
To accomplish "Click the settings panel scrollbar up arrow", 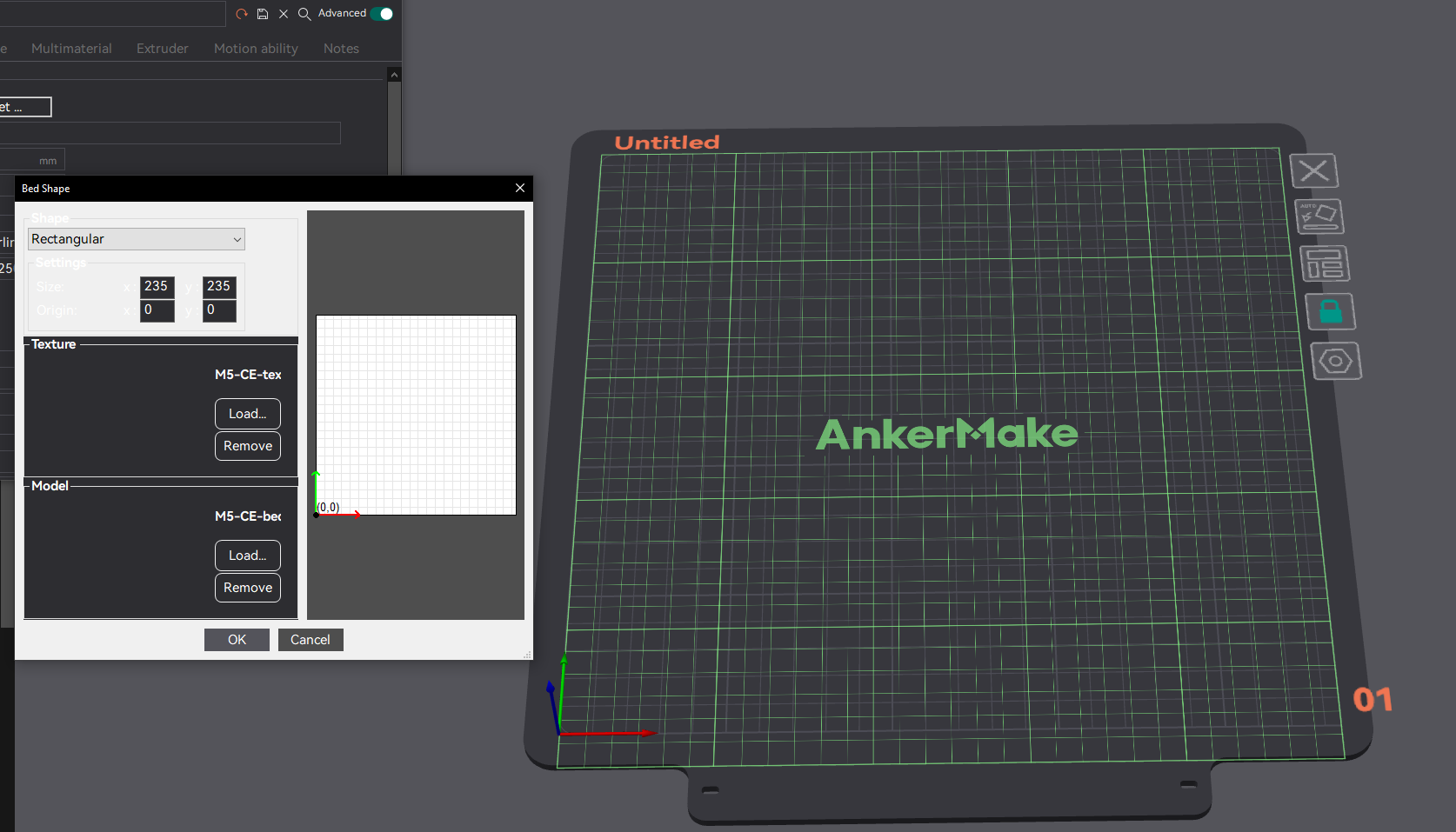I will pyautogui.click(x=394, y=74).
